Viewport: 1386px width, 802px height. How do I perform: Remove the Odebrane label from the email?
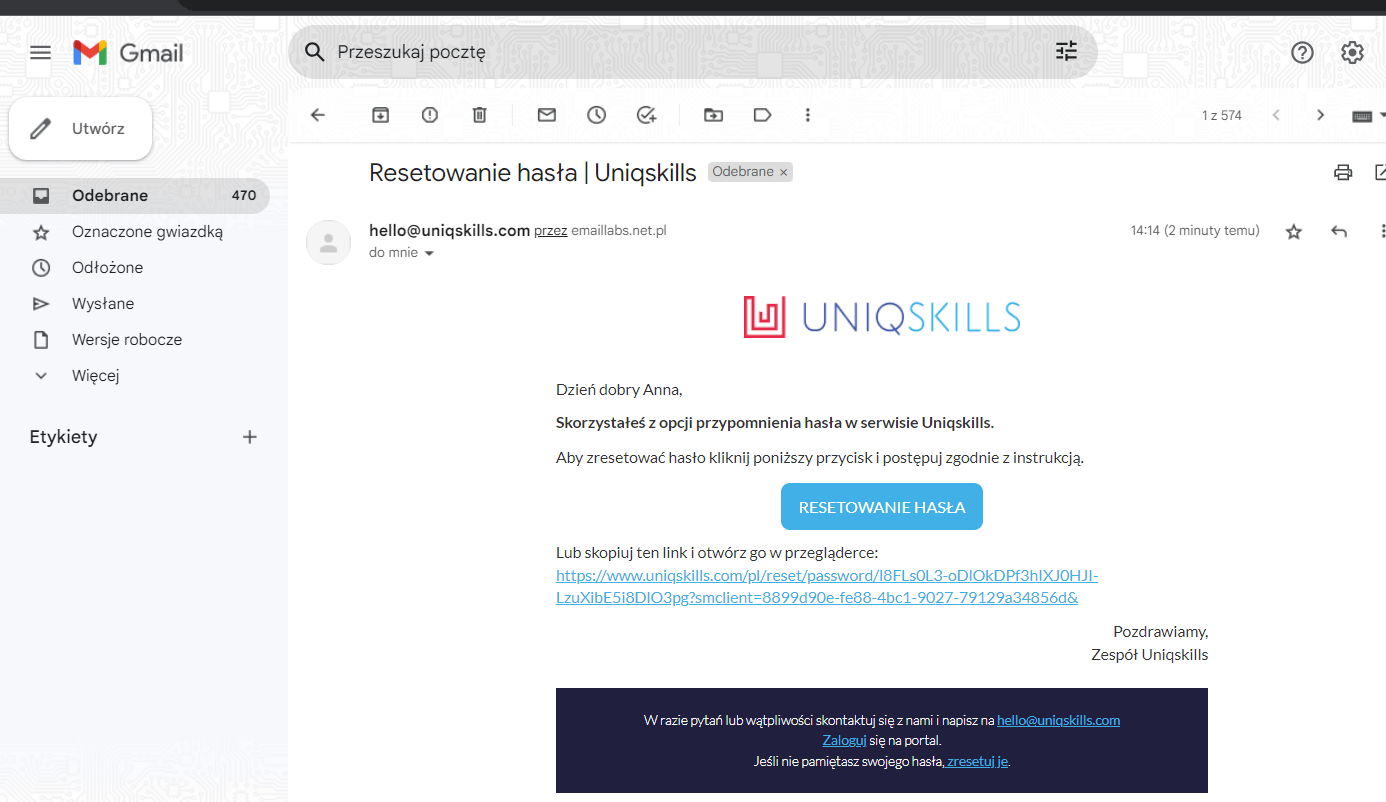pyautogui.click(x=784, y=173)
